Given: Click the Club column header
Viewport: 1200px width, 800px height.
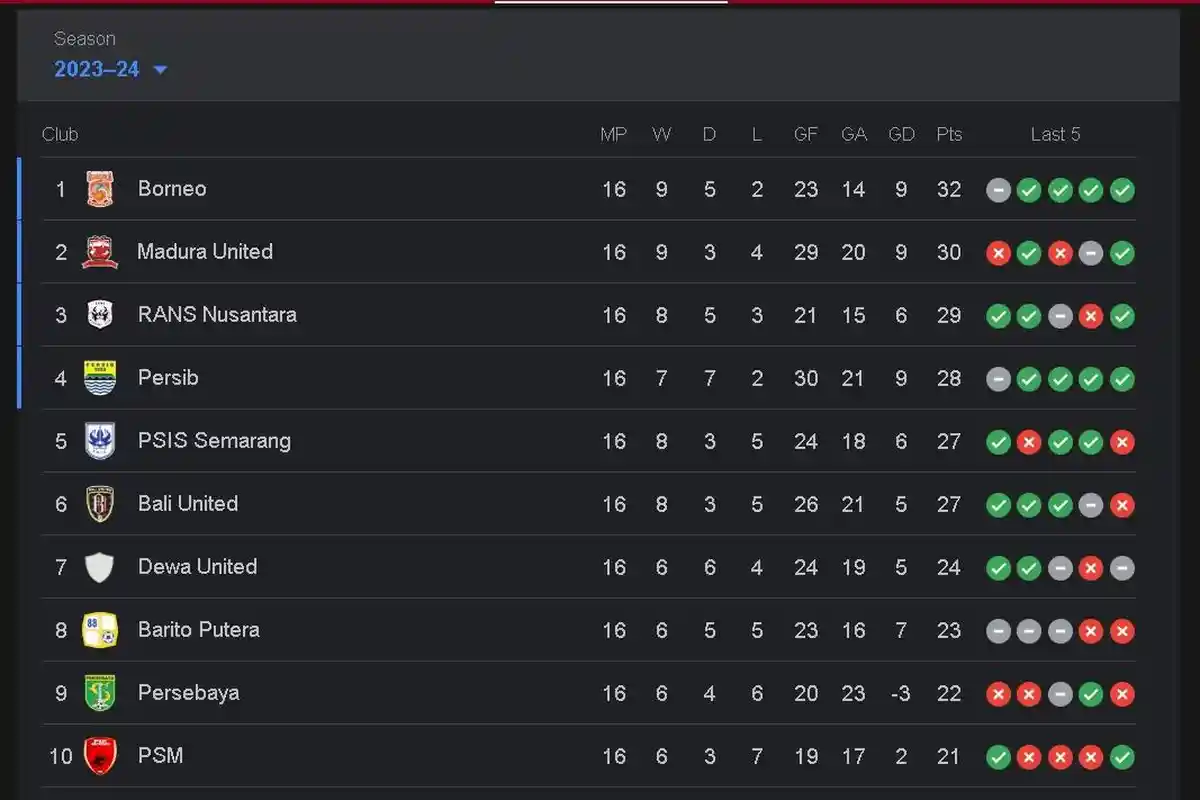Looking at the screenshot, I should click(x=60, y=133).
